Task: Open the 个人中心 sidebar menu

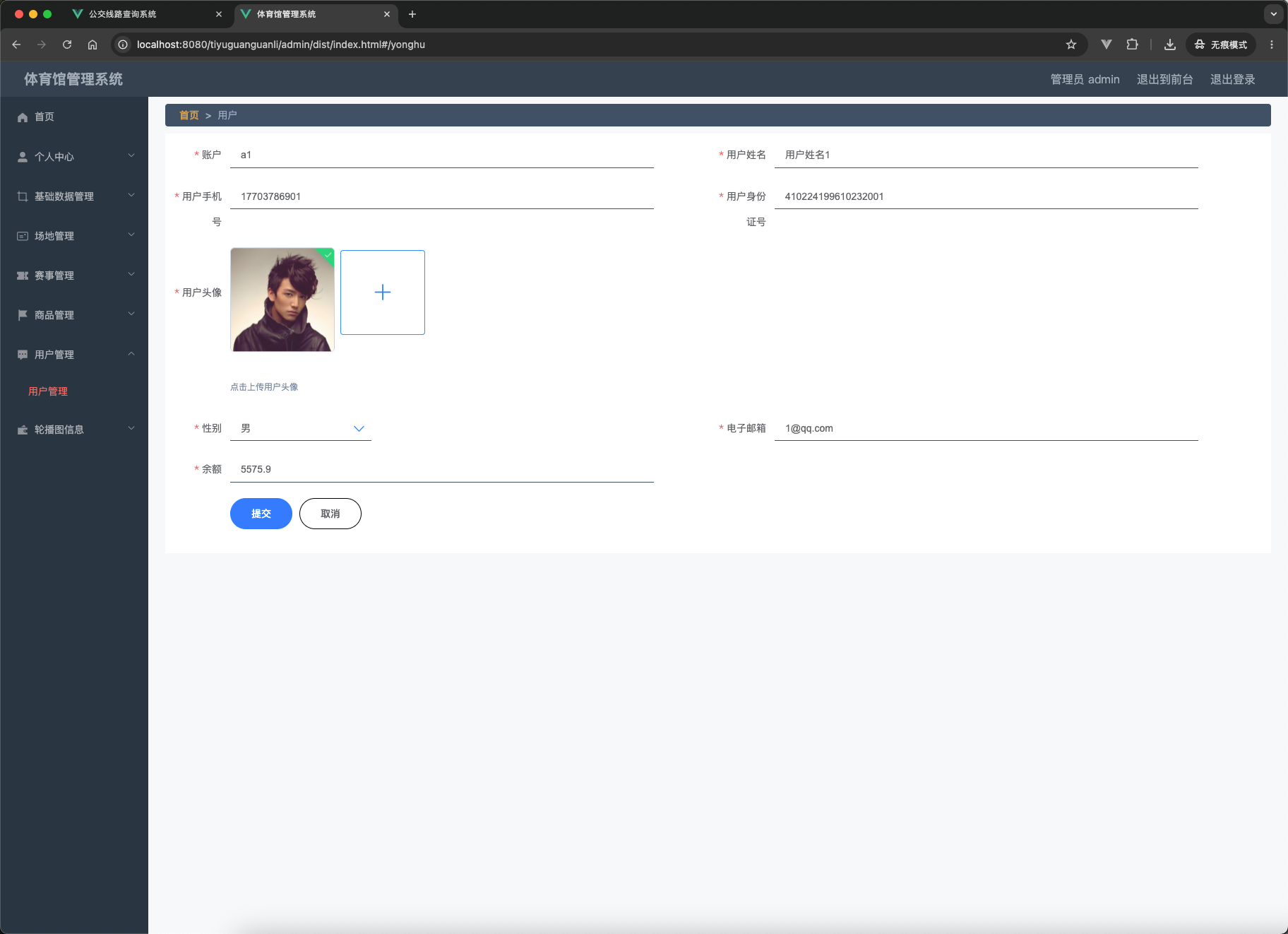Action: tap(74, 157)
